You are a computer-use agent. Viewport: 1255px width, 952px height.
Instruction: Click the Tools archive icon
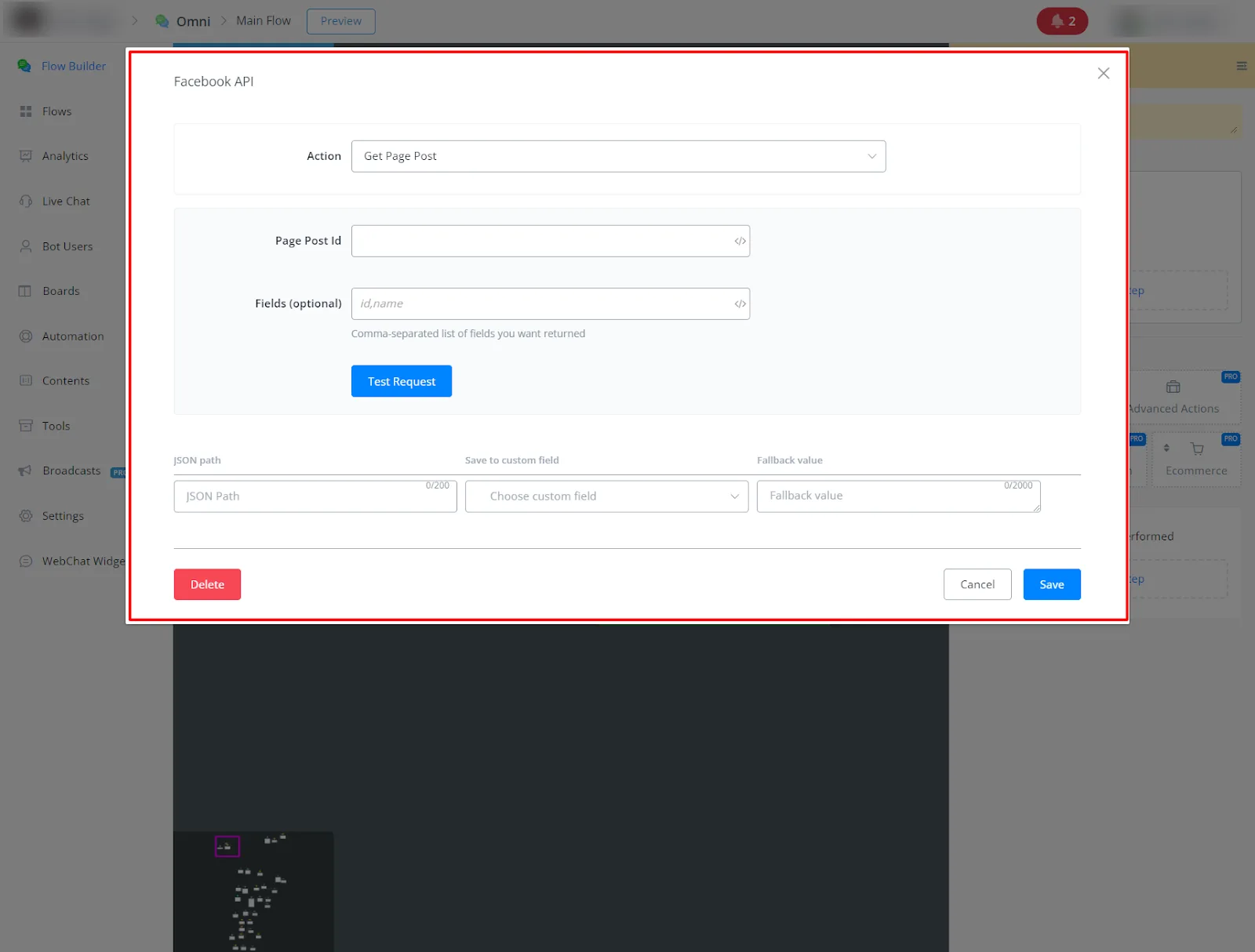tap(26, 426)
